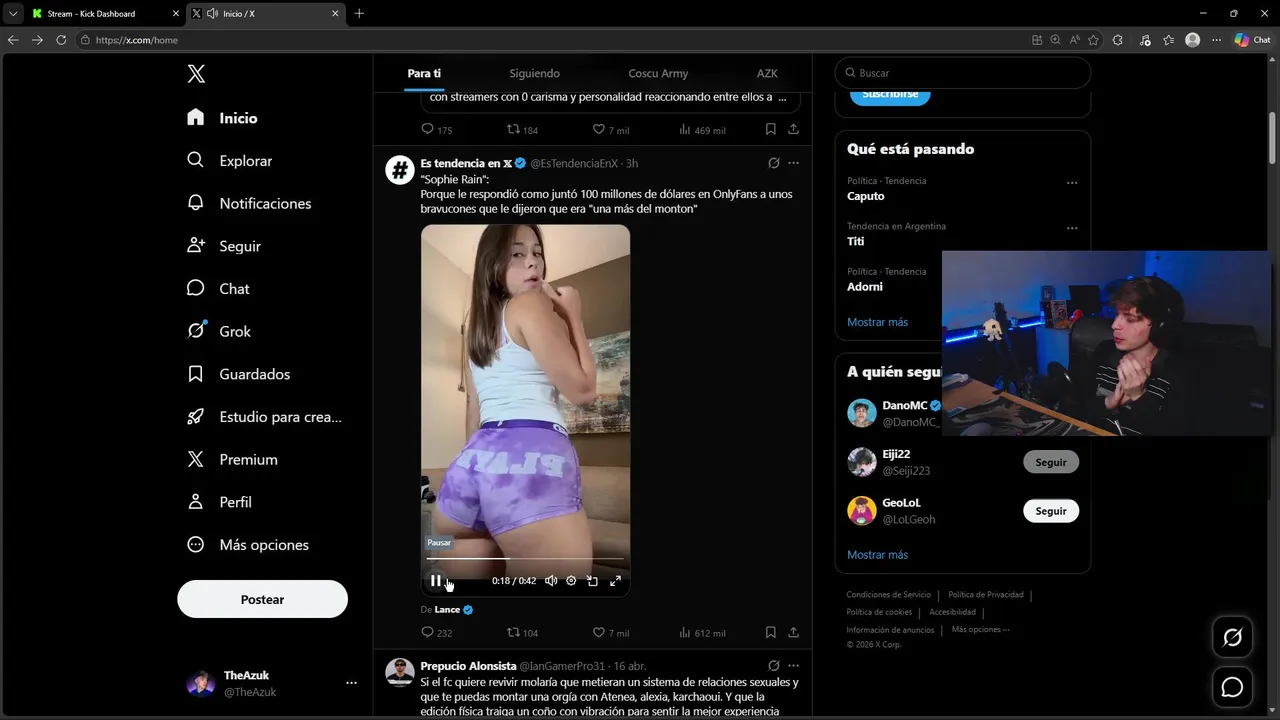This screenshot has height=720, width=1280.
Task: Open Notificaciones in the sidebar
Action: click(250, 203)
